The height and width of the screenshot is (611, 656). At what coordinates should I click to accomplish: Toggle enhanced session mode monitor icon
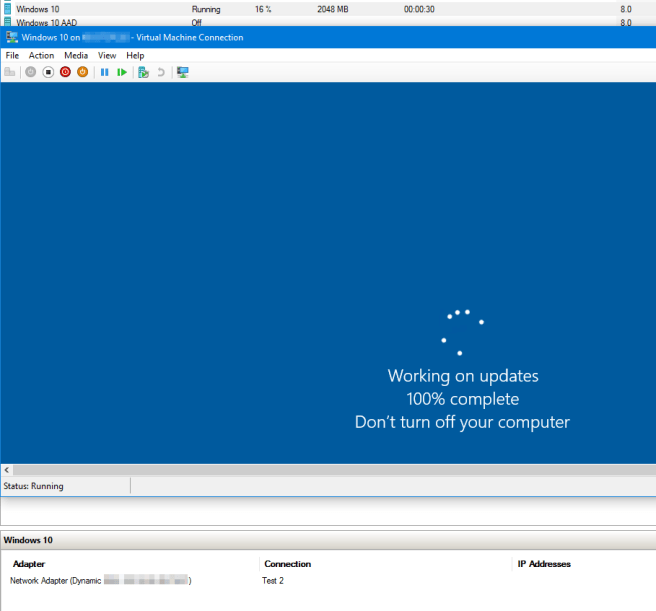click(183, 72)
